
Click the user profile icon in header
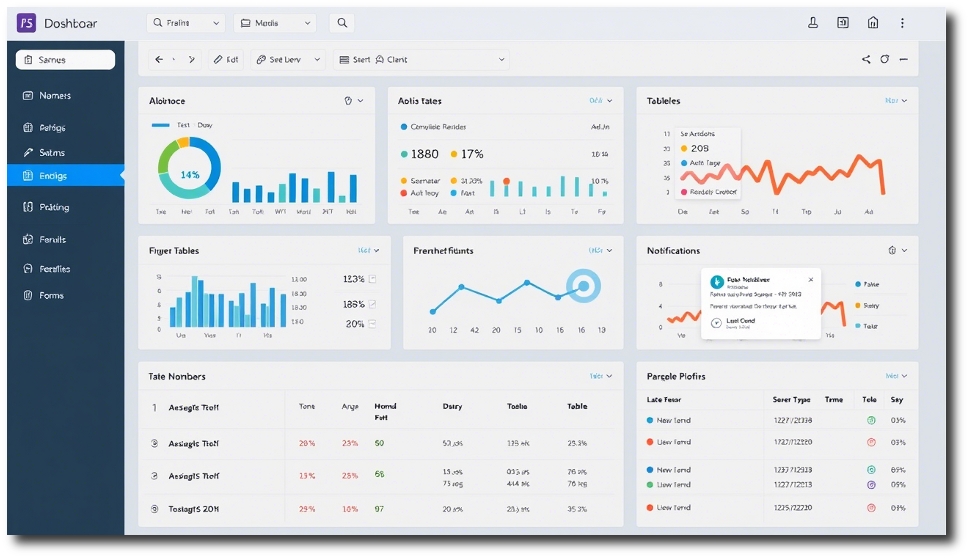point(813,23)
